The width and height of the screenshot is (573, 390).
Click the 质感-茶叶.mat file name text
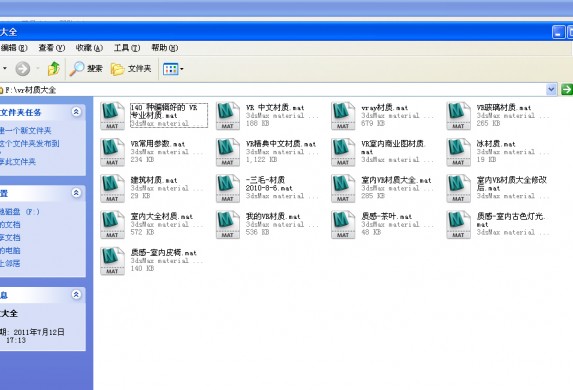387,216
